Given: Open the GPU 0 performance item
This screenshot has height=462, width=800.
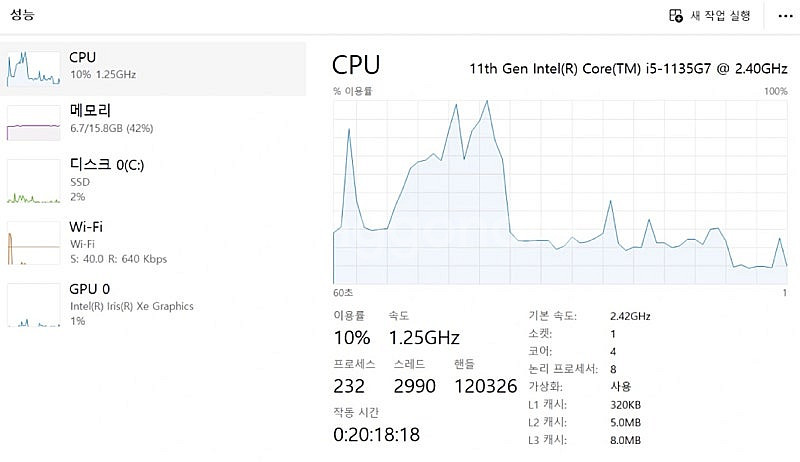Looking at the screenshot, I should tap(153, 304).
